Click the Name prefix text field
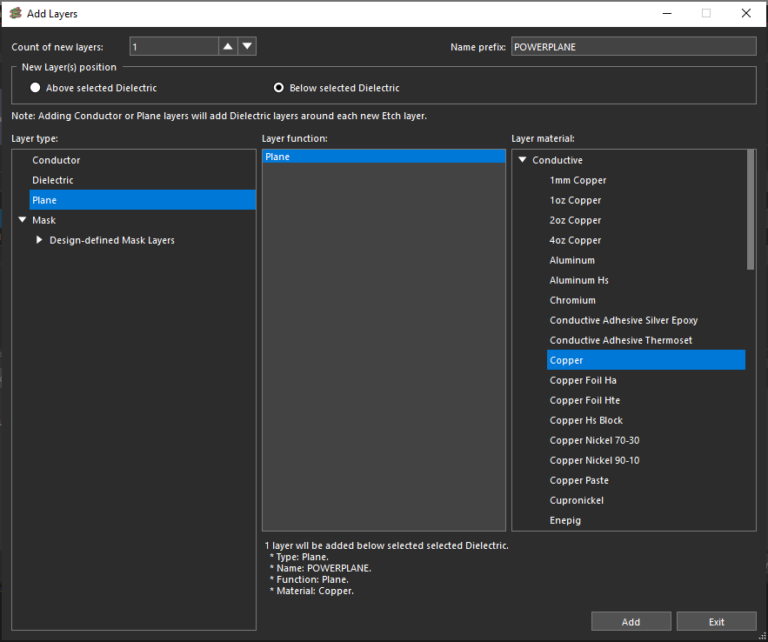The height and width of the screenshot is (642, 768). click(x=633, y=46)
